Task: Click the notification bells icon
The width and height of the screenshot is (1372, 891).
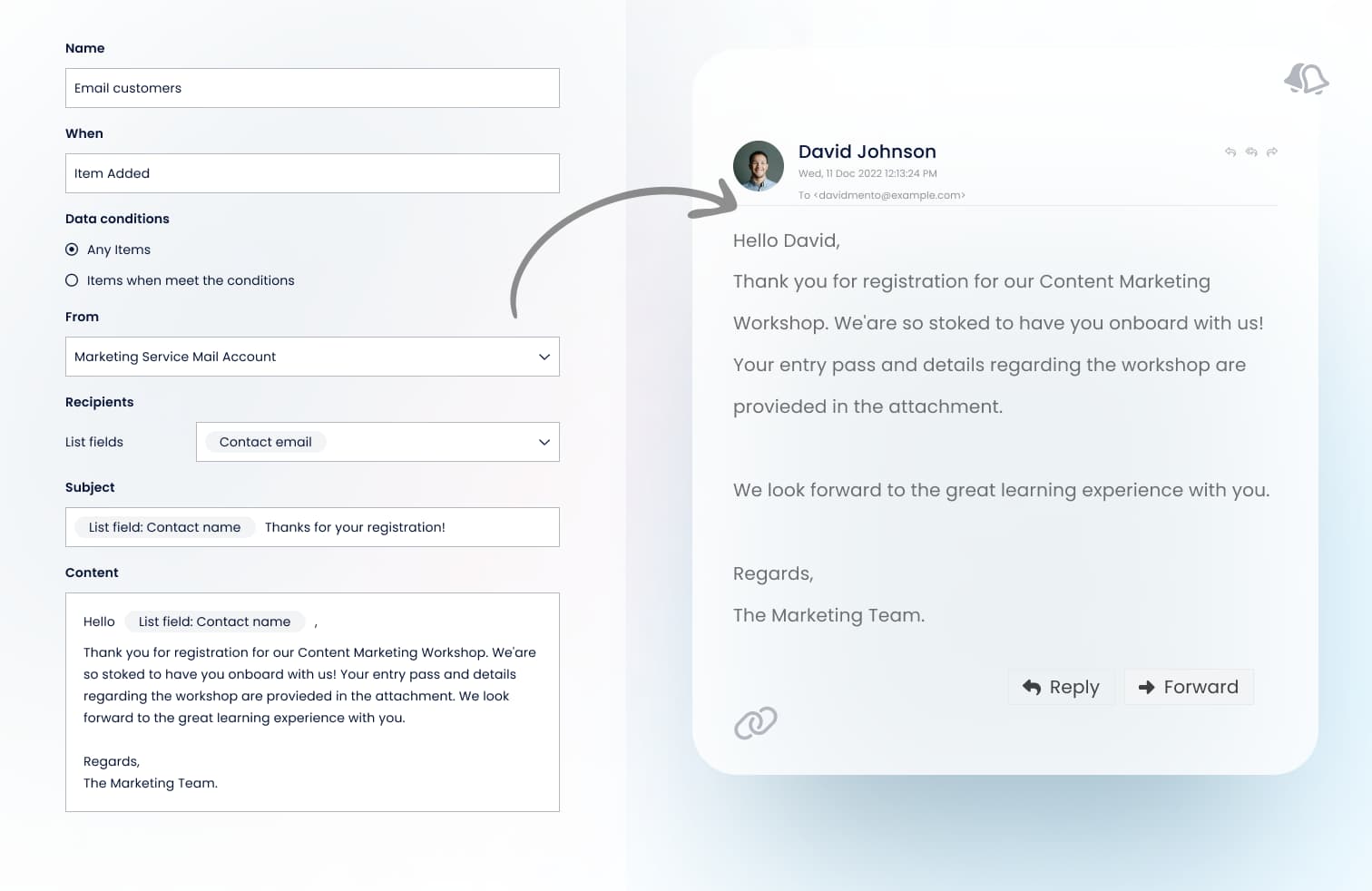Action: pos(1307,79)
